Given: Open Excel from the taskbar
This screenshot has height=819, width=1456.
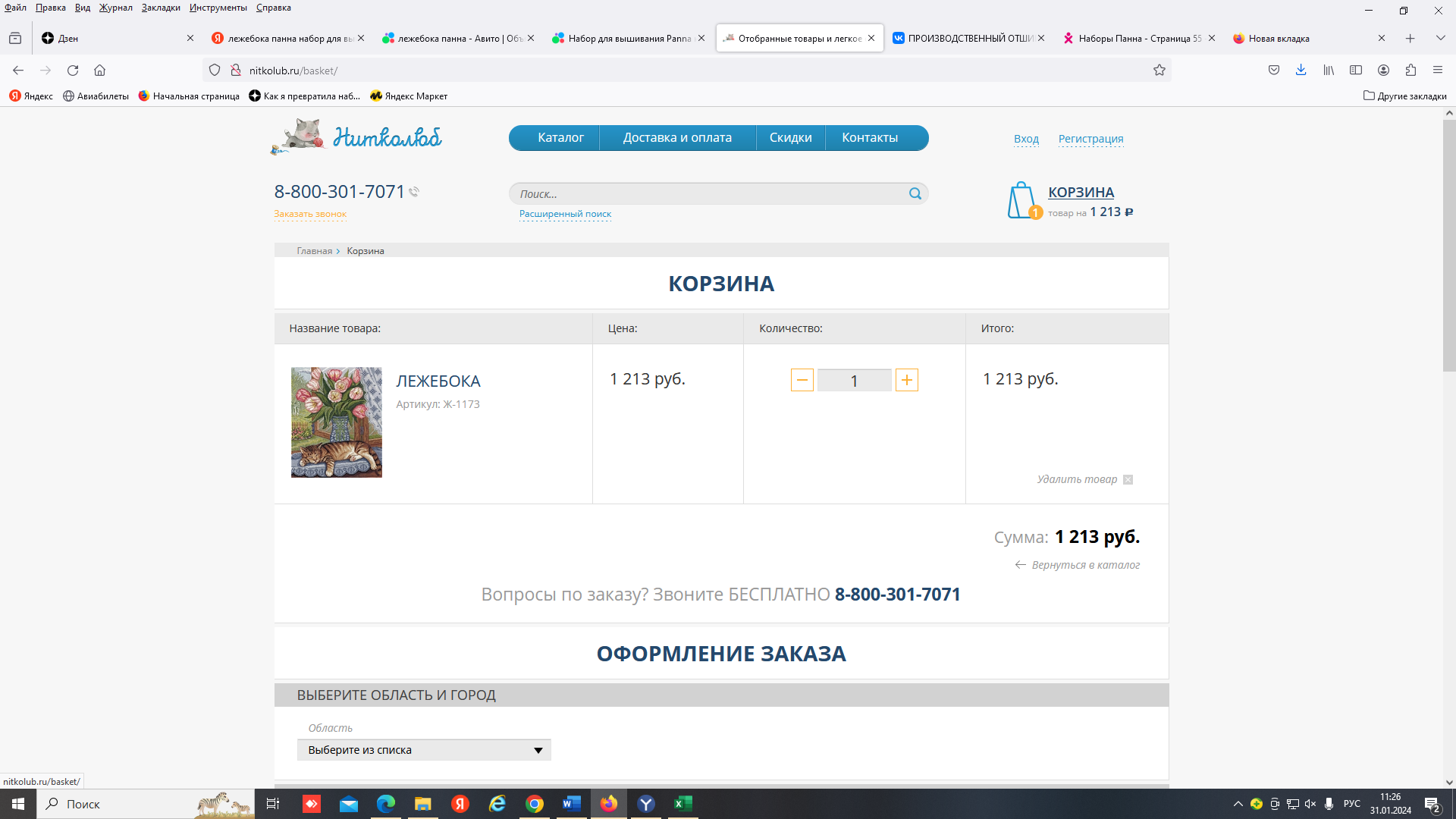Looking at the screenshot, I should click(x=682, y=804).
